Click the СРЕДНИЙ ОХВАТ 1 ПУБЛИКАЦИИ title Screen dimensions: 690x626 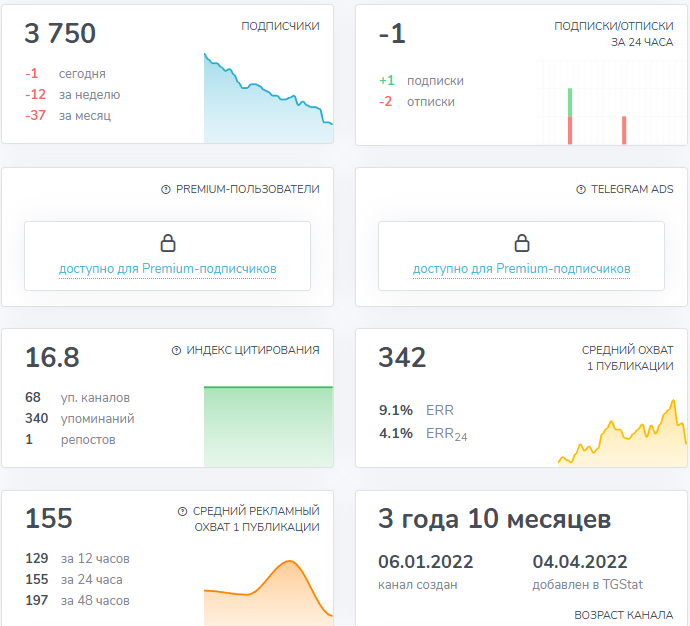pyautogui.click(x=628, y=358)
